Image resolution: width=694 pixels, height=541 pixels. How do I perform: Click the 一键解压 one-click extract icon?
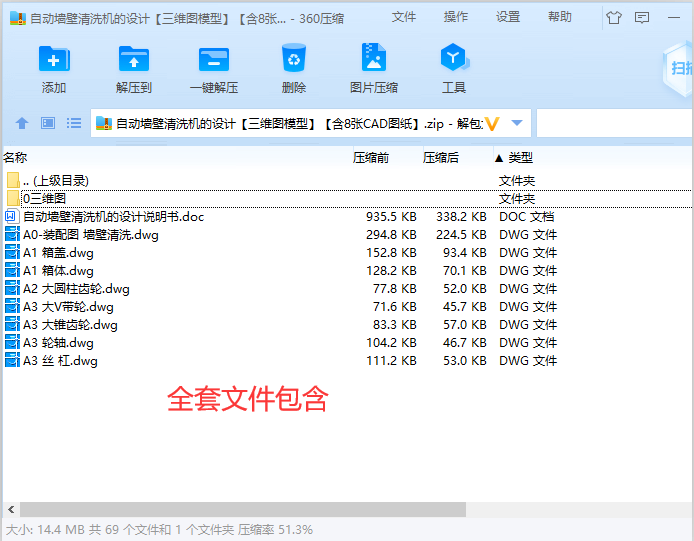click(x=214, y=59)
